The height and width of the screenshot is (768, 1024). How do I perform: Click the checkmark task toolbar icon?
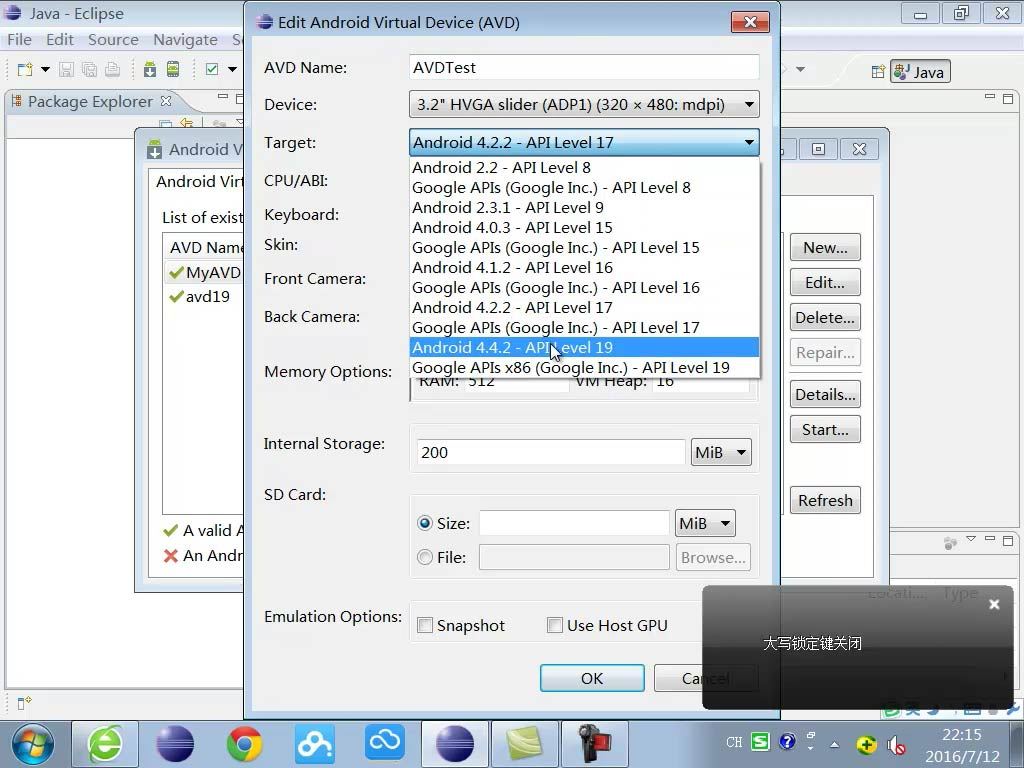coord(212,69)
